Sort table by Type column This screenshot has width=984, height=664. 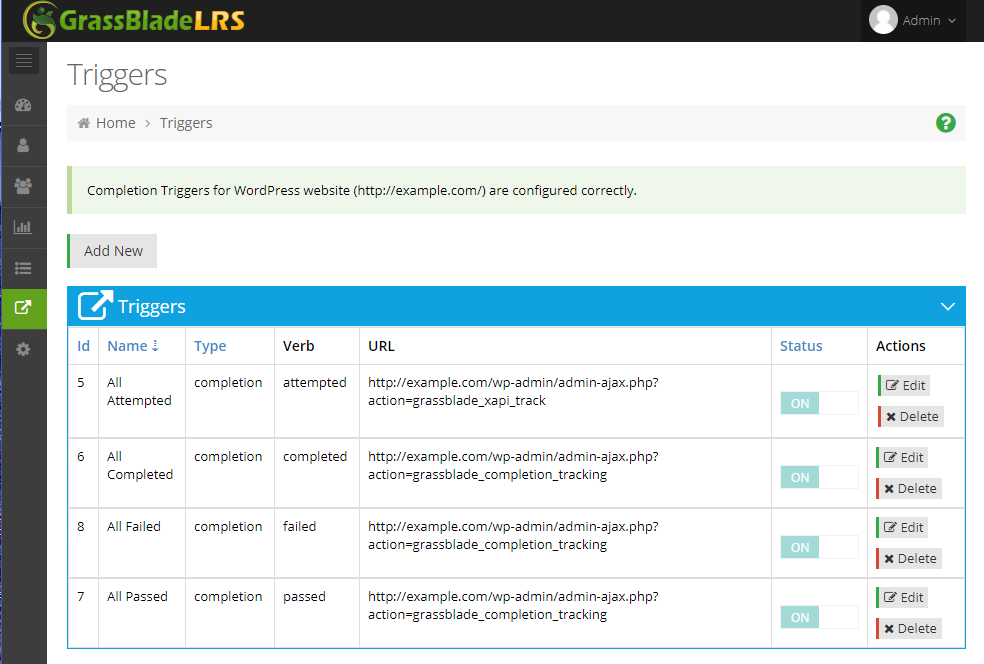(x=210, y=346)
